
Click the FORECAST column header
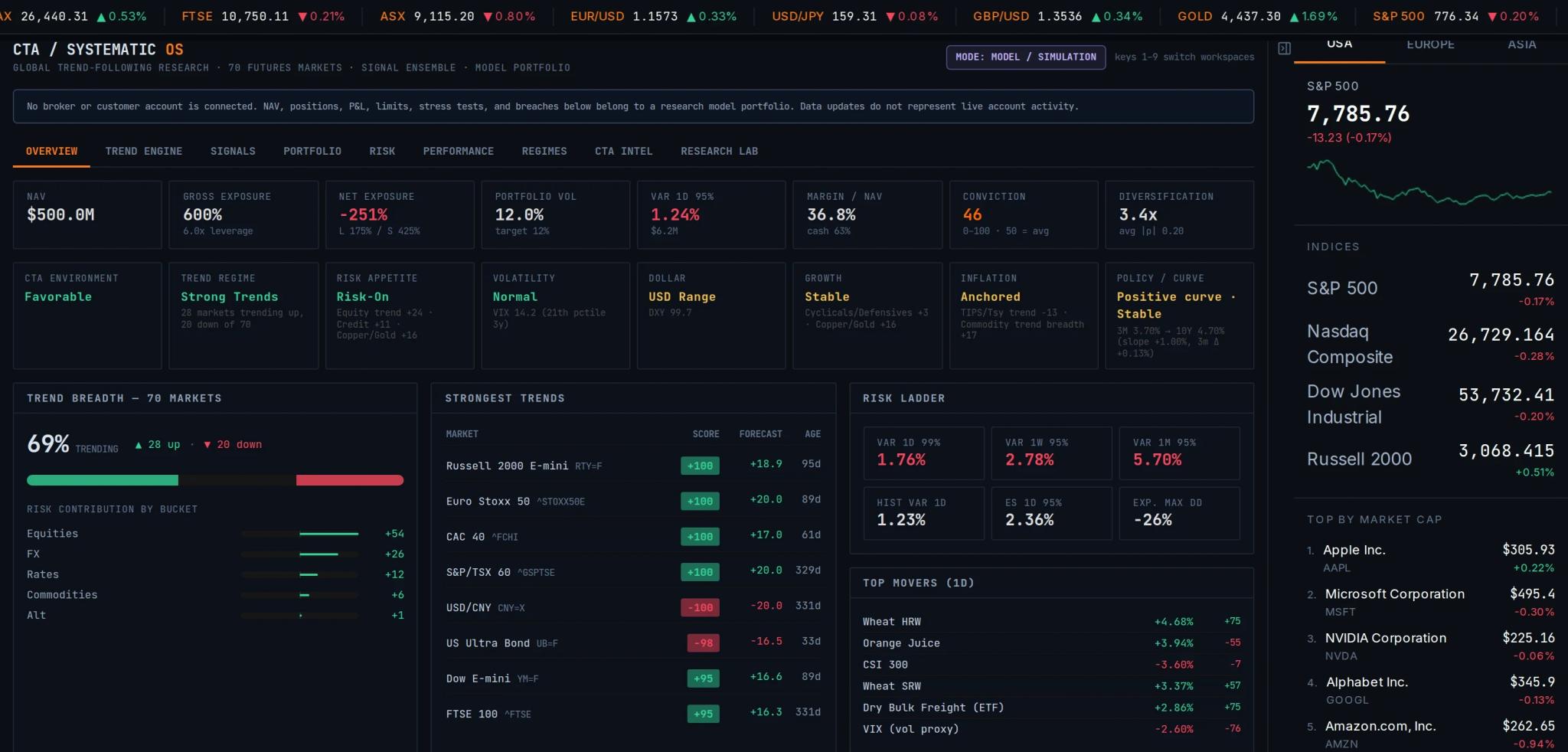coord(760,434)
